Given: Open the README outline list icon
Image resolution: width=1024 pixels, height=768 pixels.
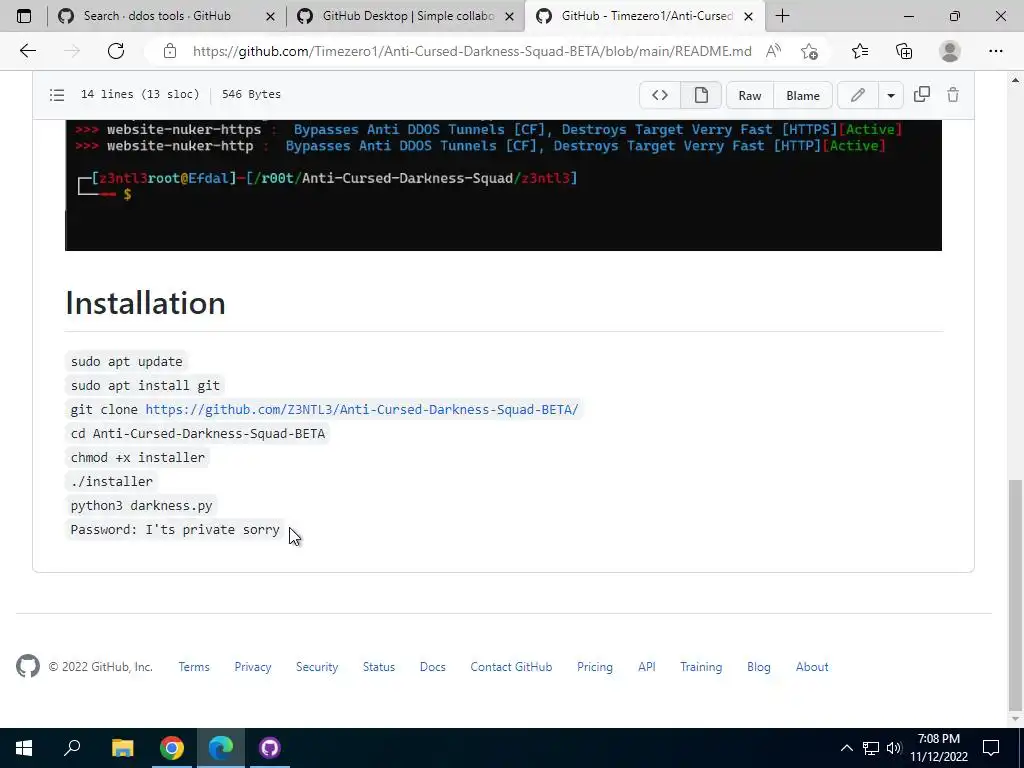Looking at the screenshot, I should 57,95.
